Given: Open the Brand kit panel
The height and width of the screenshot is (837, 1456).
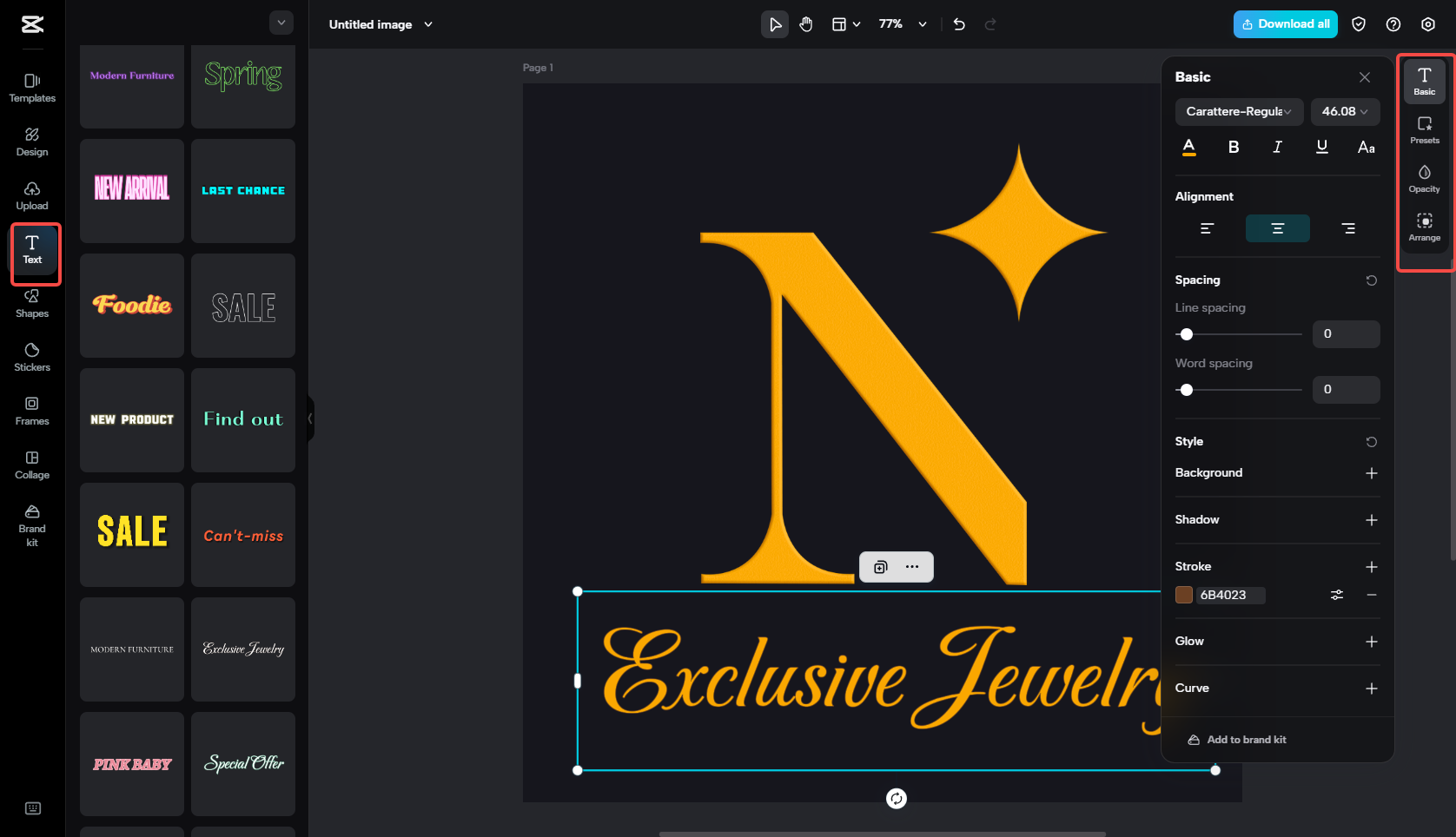Looking at the screenshot, I should tap(32, 521).
